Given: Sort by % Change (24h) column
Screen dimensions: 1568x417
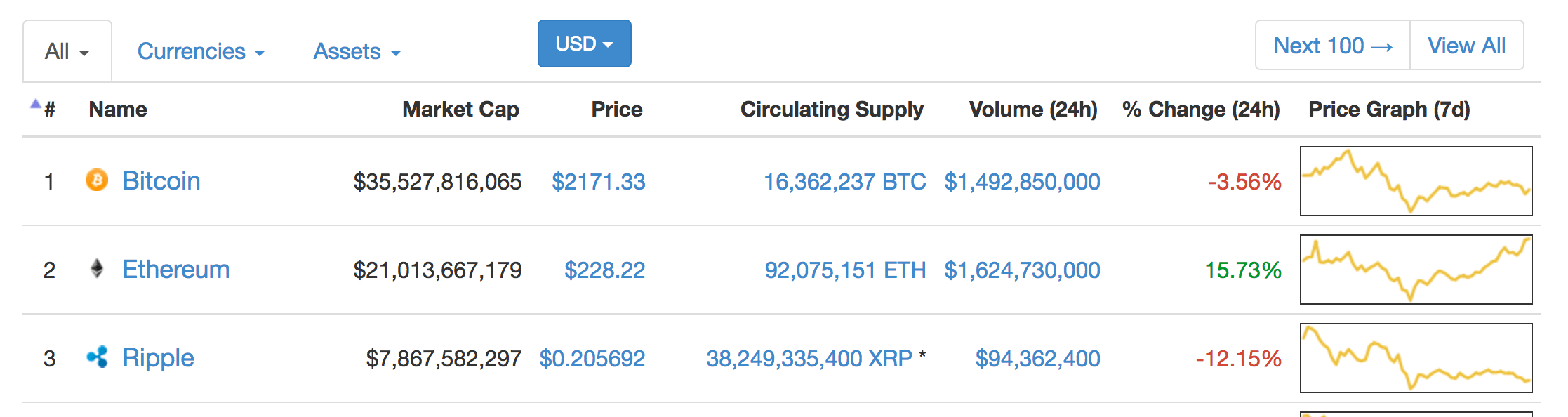Looking at the screenshot, I should click(1201, 110).
